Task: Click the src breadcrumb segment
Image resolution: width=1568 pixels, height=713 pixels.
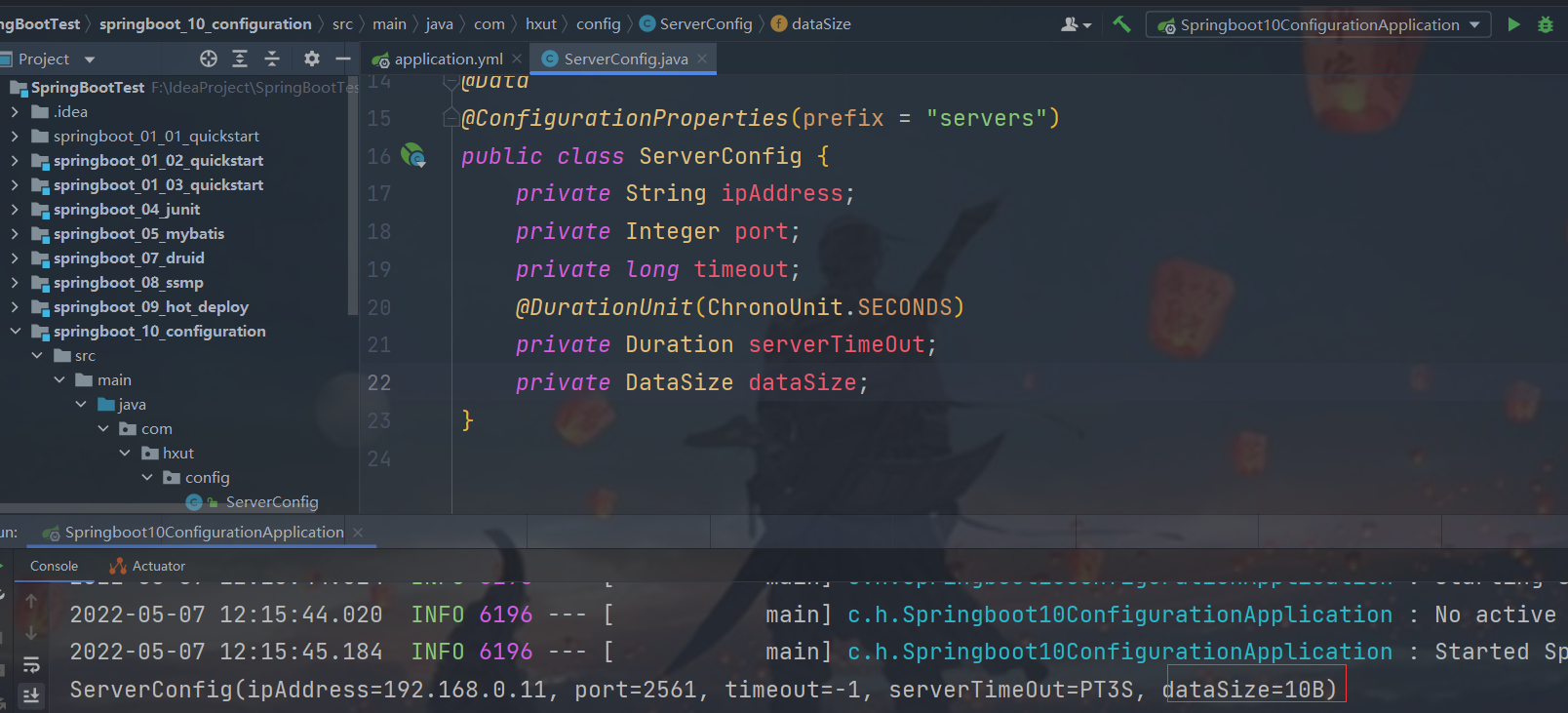Action: pyautogui.click(x=342, y=23)
